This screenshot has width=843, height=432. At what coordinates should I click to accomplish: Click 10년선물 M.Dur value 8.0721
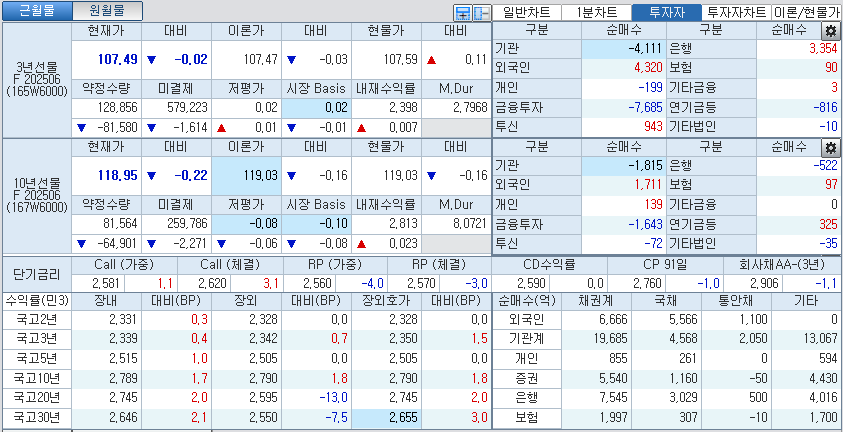[x=470, y=224]
